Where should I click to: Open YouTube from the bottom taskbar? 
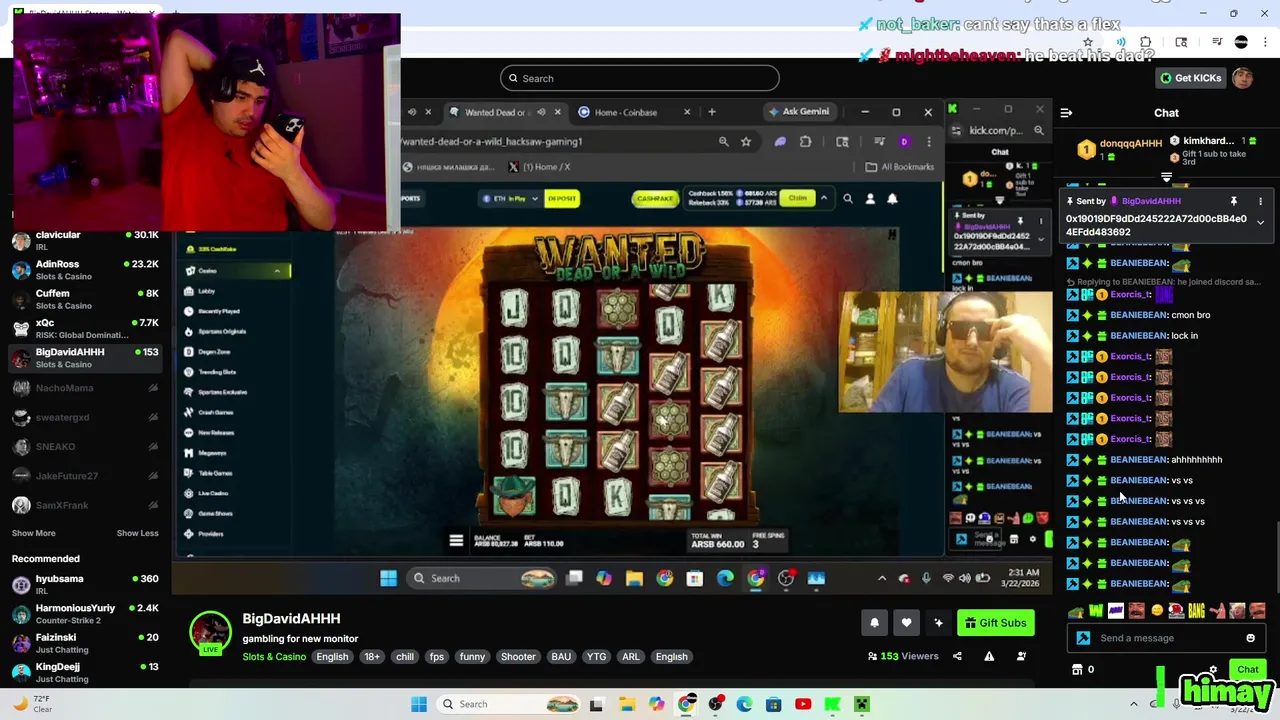[x=803, y=704]
